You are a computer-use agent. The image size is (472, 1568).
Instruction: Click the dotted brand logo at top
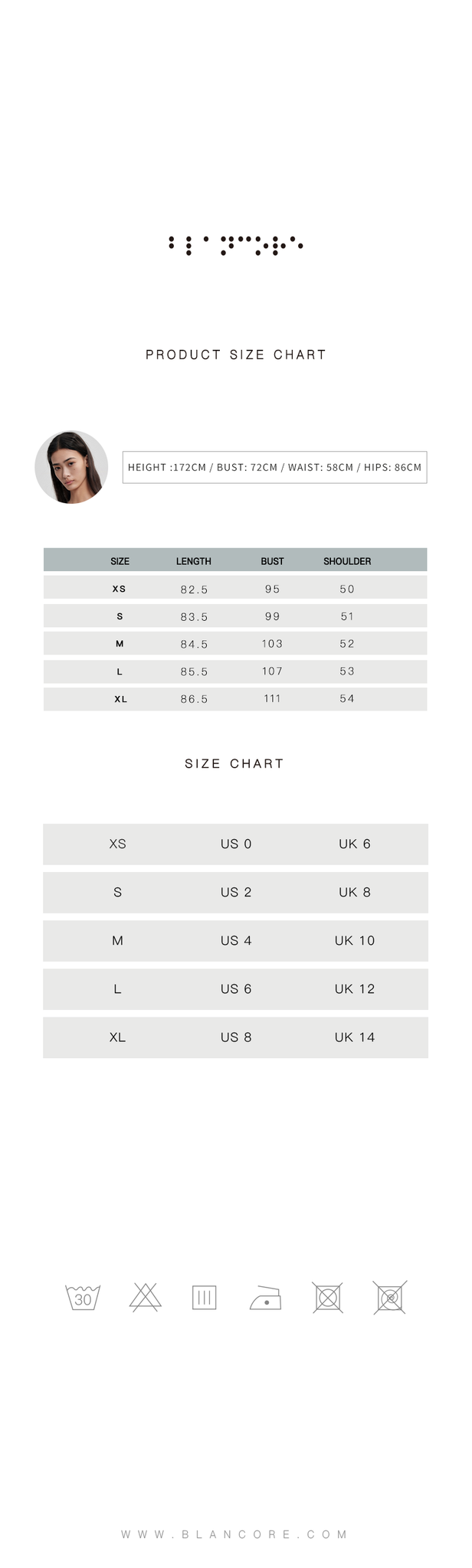point(236,245)
